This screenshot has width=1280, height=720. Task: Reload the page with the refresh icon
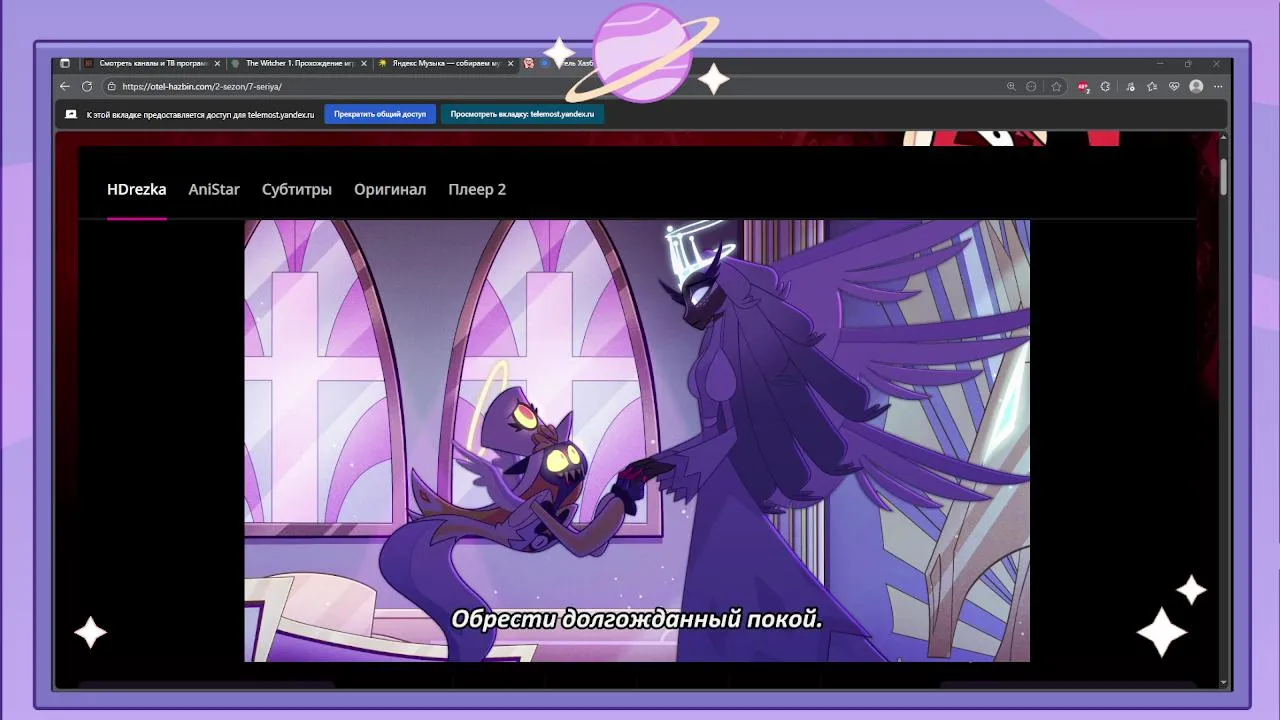pos(87,87)
